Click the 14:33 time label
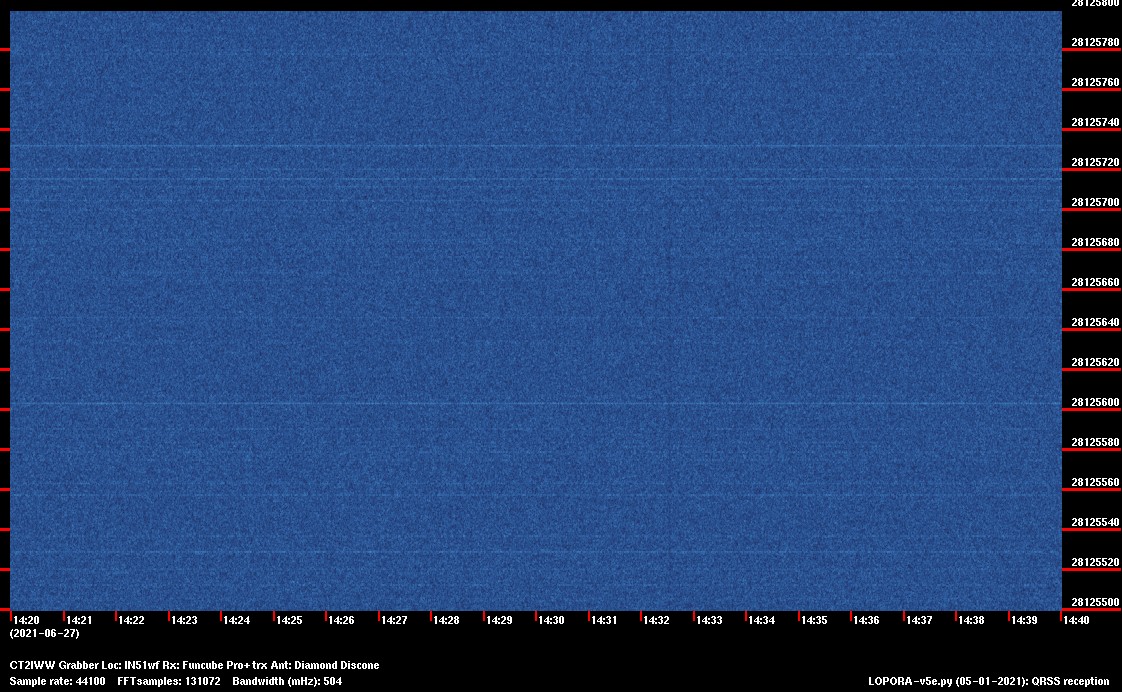The height and width of the screenshot is (692, 1122). click(x=709, y=620)
